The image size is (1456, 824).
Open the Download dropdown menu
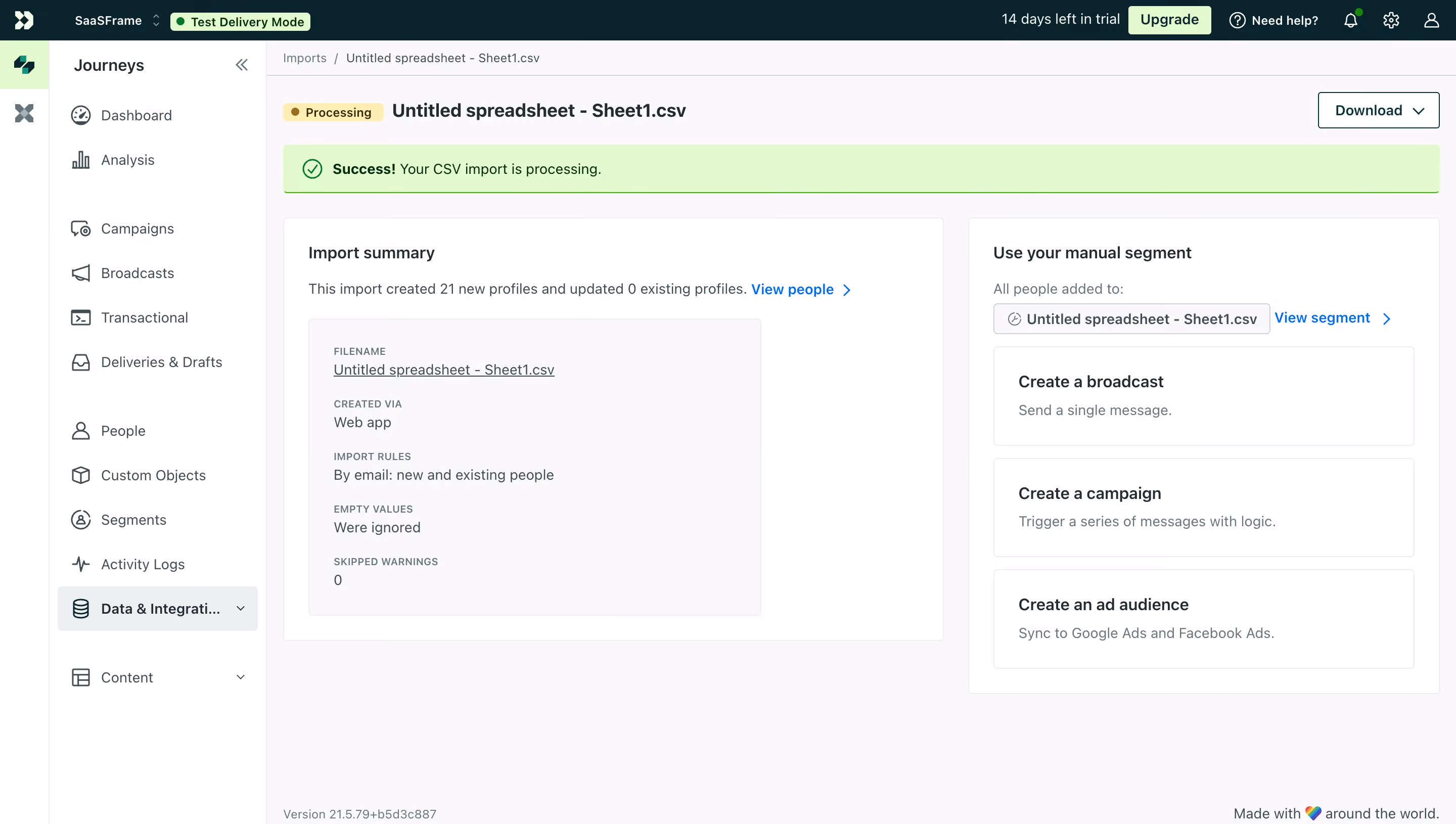1379,110
